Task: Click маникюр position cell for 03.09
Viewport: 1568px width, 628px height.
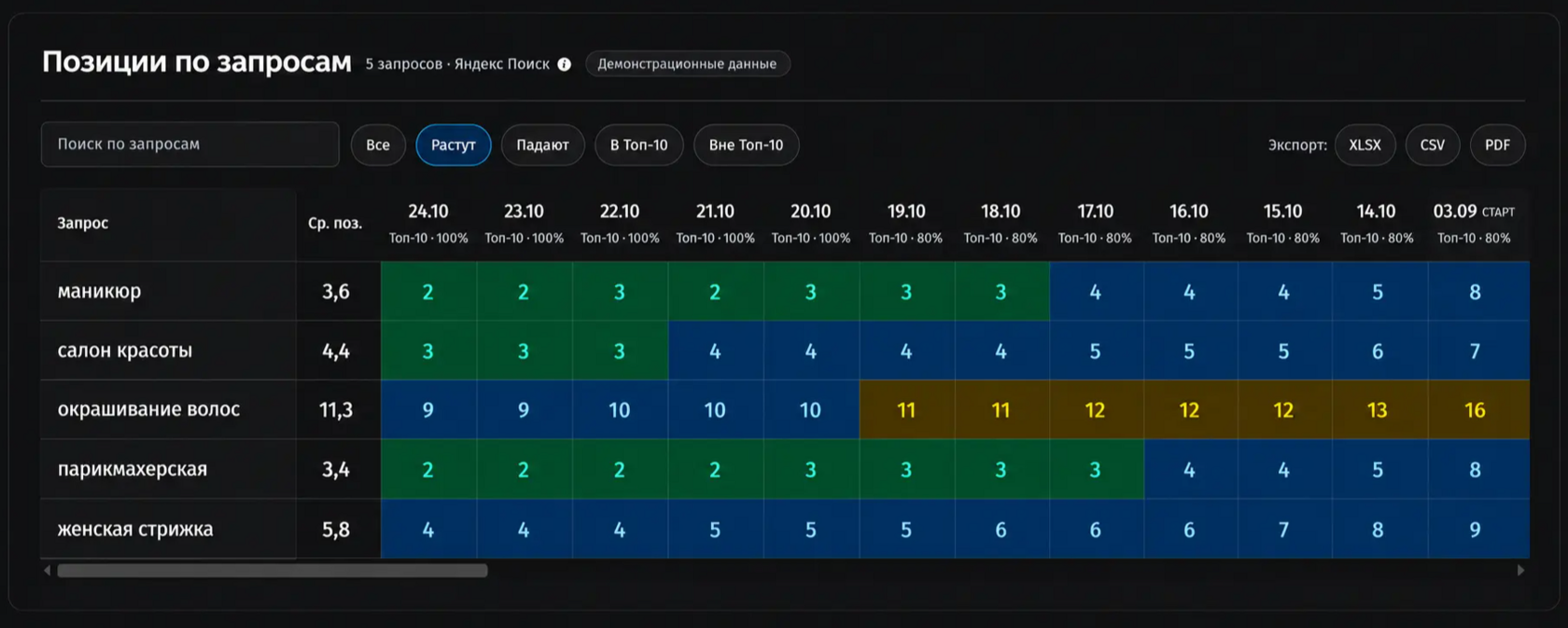Action: [x=1478, y=291]
